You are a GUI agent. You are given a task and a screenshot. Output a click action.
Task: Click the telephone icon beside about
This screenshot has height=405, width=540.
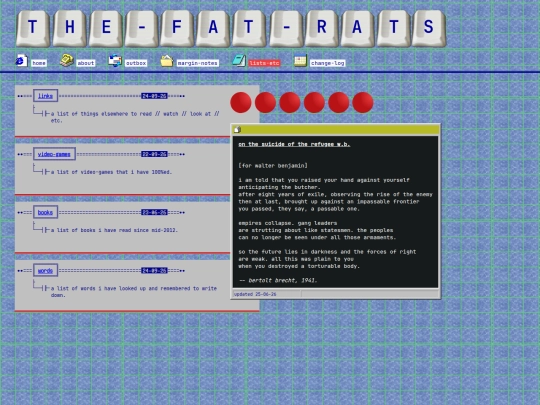(x=66, y=60)
